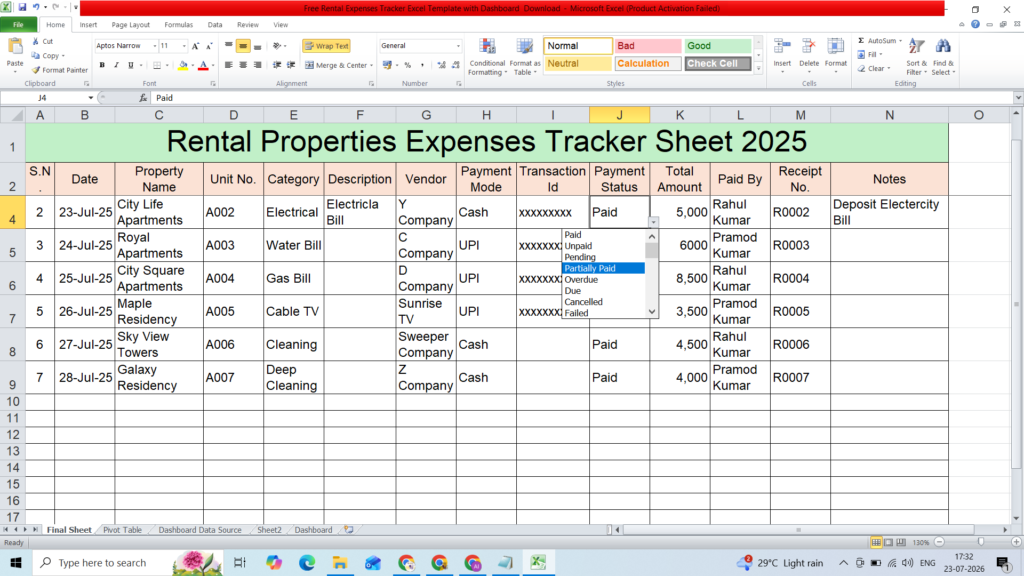Viewport: 1024px width, 576px height.
Task: Click the Insert Function fx icon
Action: tap(143, 98)
